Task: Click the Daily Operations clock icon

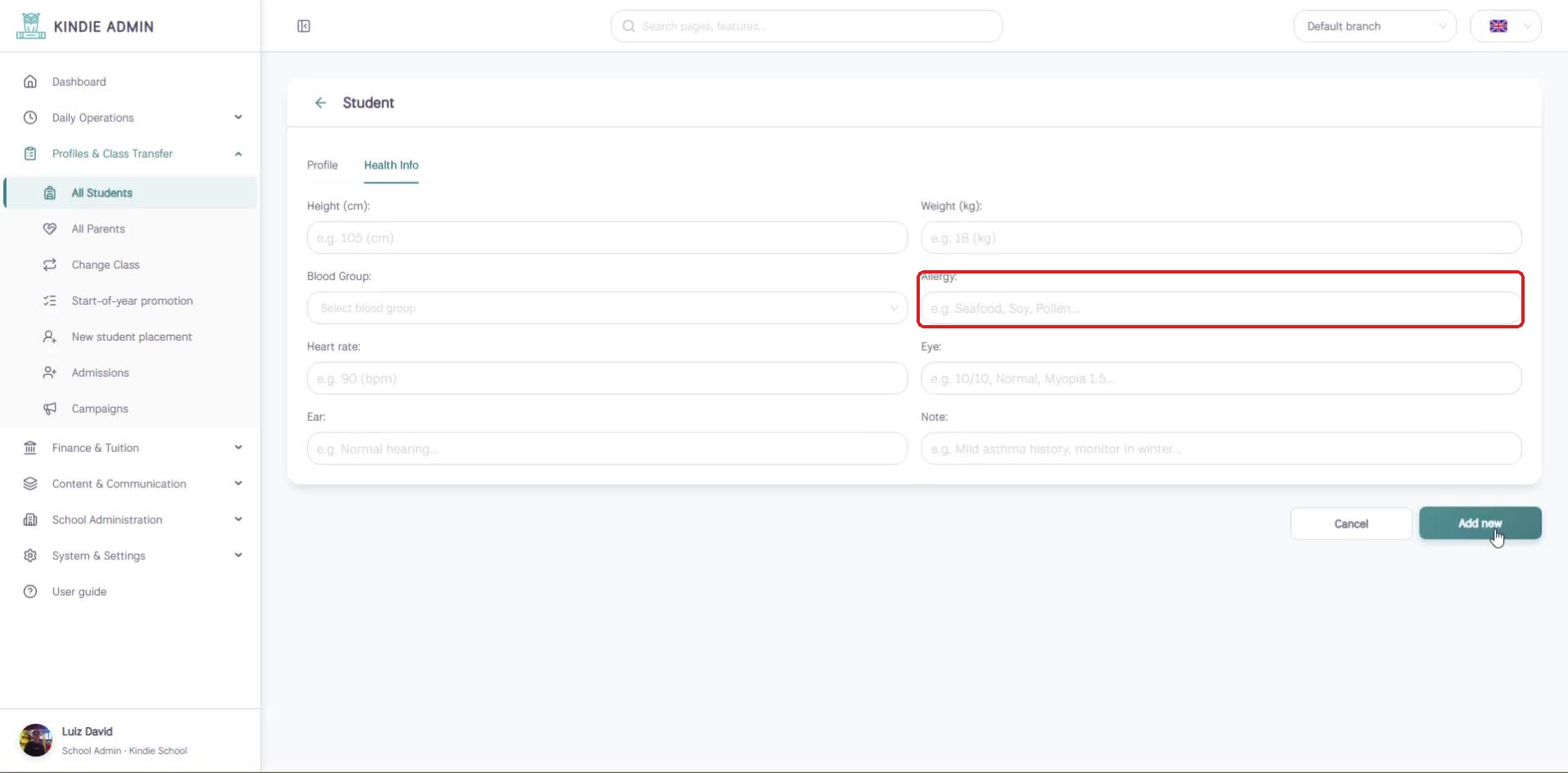Action: (x=30, y=118)
